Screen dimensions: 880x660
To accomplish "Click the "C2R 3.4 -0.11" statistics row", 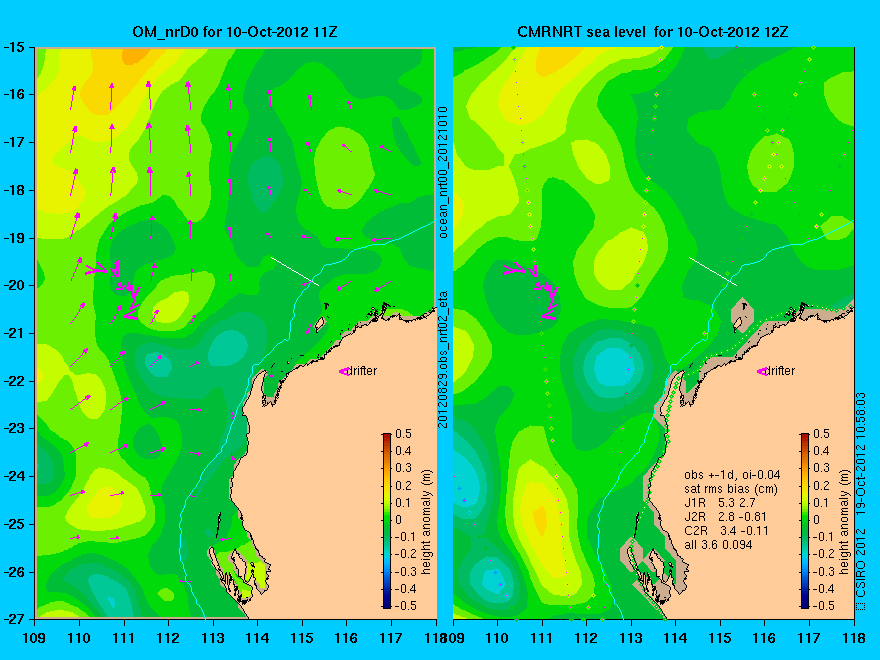I will pos(726,530).
